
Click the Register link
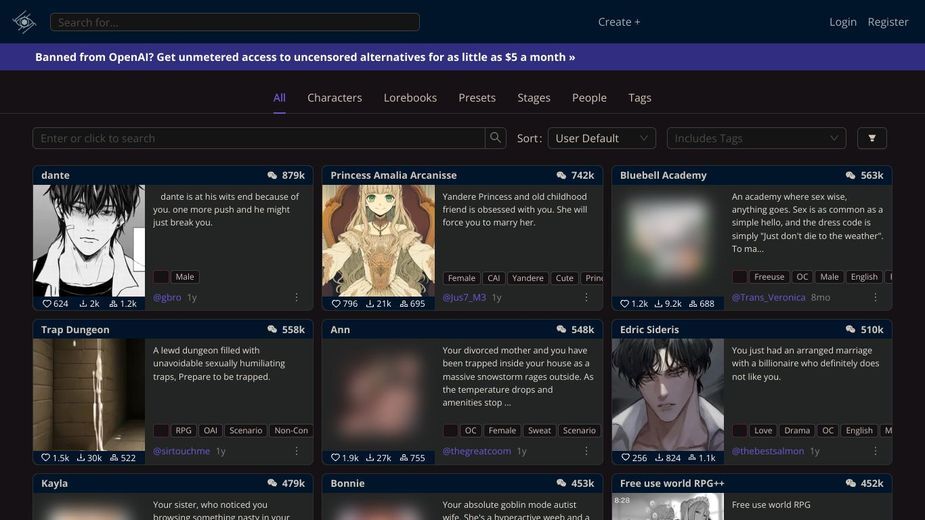coord(888,22)
